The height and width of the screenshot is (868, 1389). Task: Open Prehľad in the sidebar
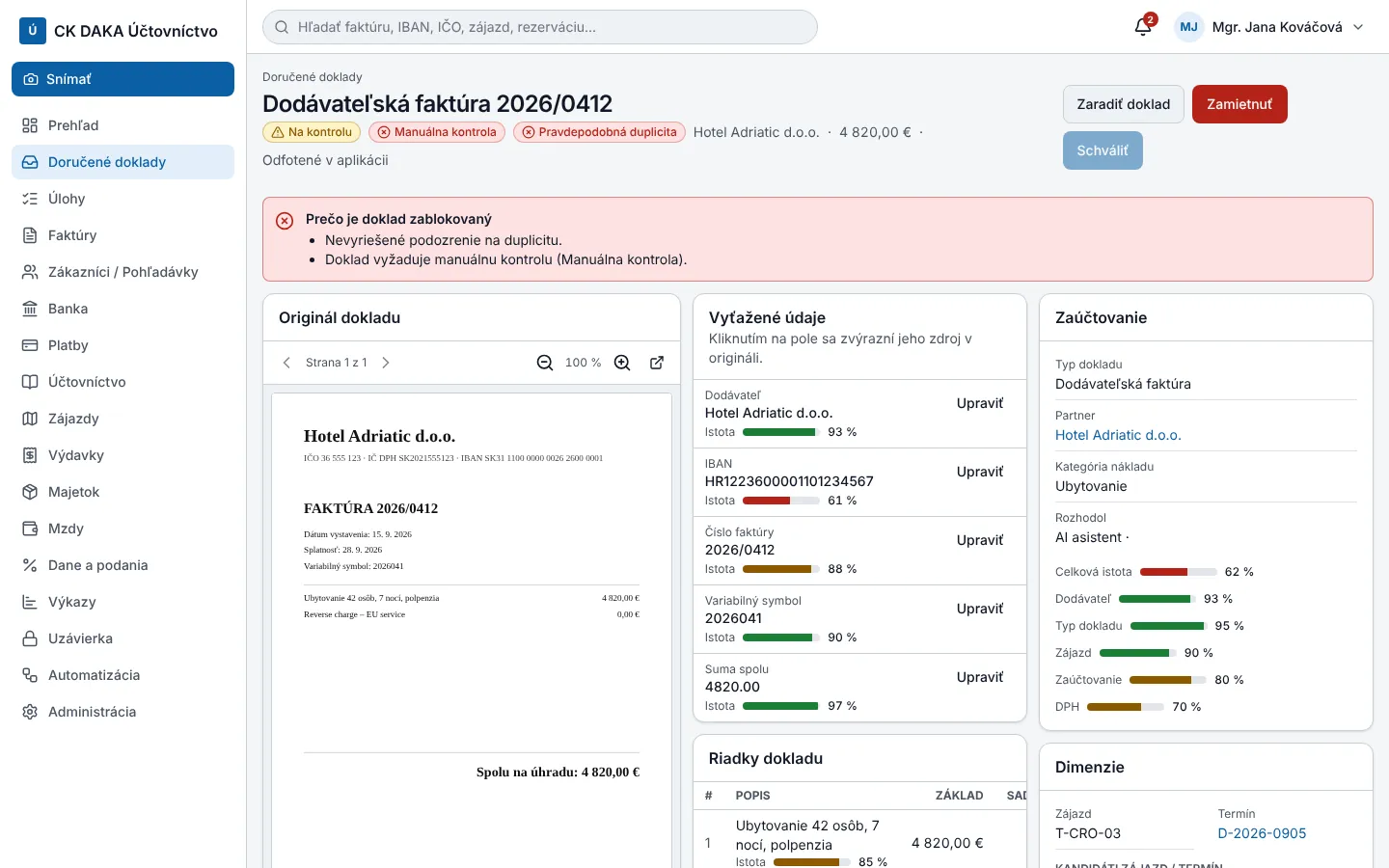[x=123, y=125]
